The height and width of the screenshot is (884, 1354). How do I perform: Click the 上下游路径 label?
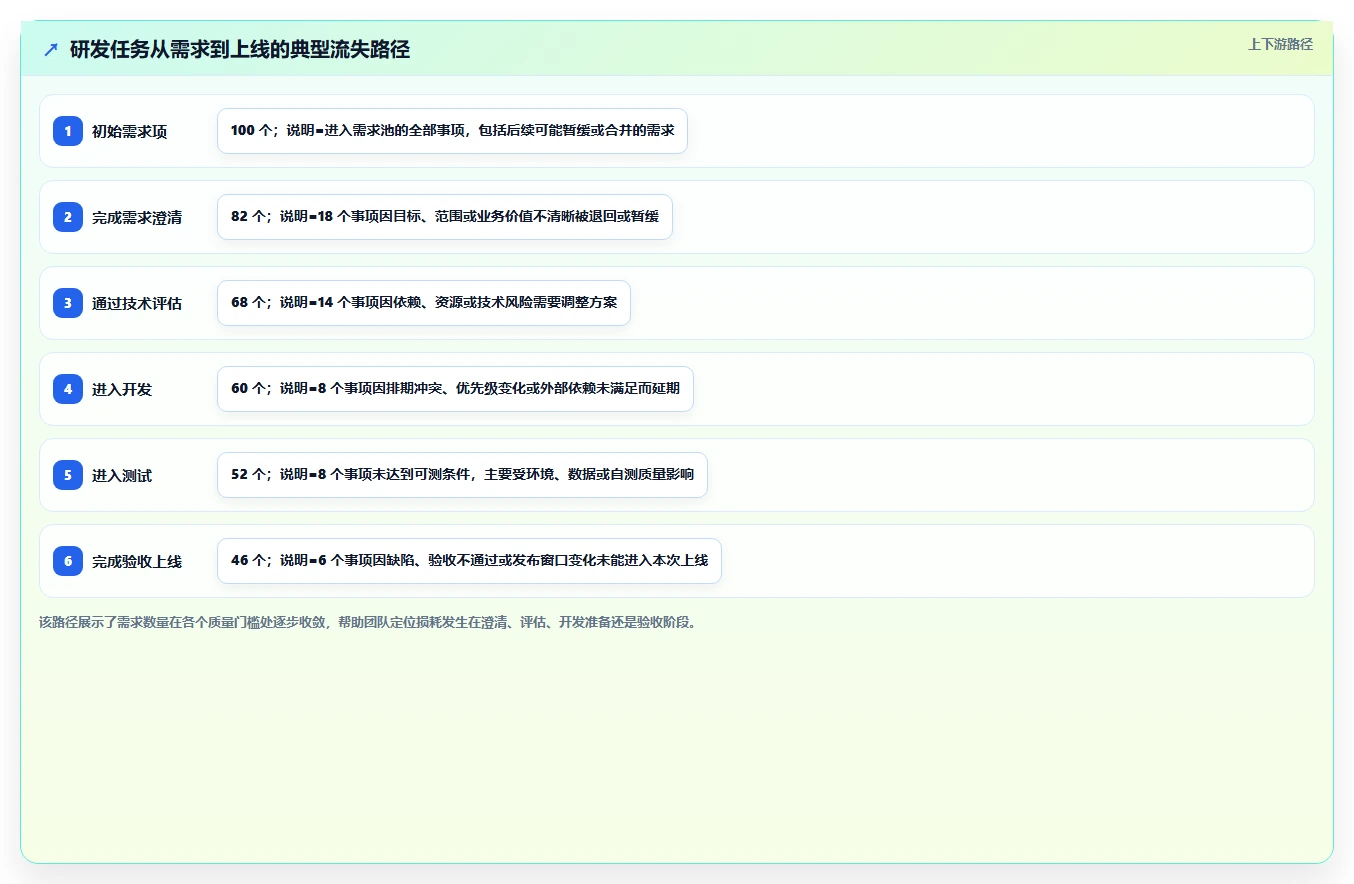pos(1280,44)
